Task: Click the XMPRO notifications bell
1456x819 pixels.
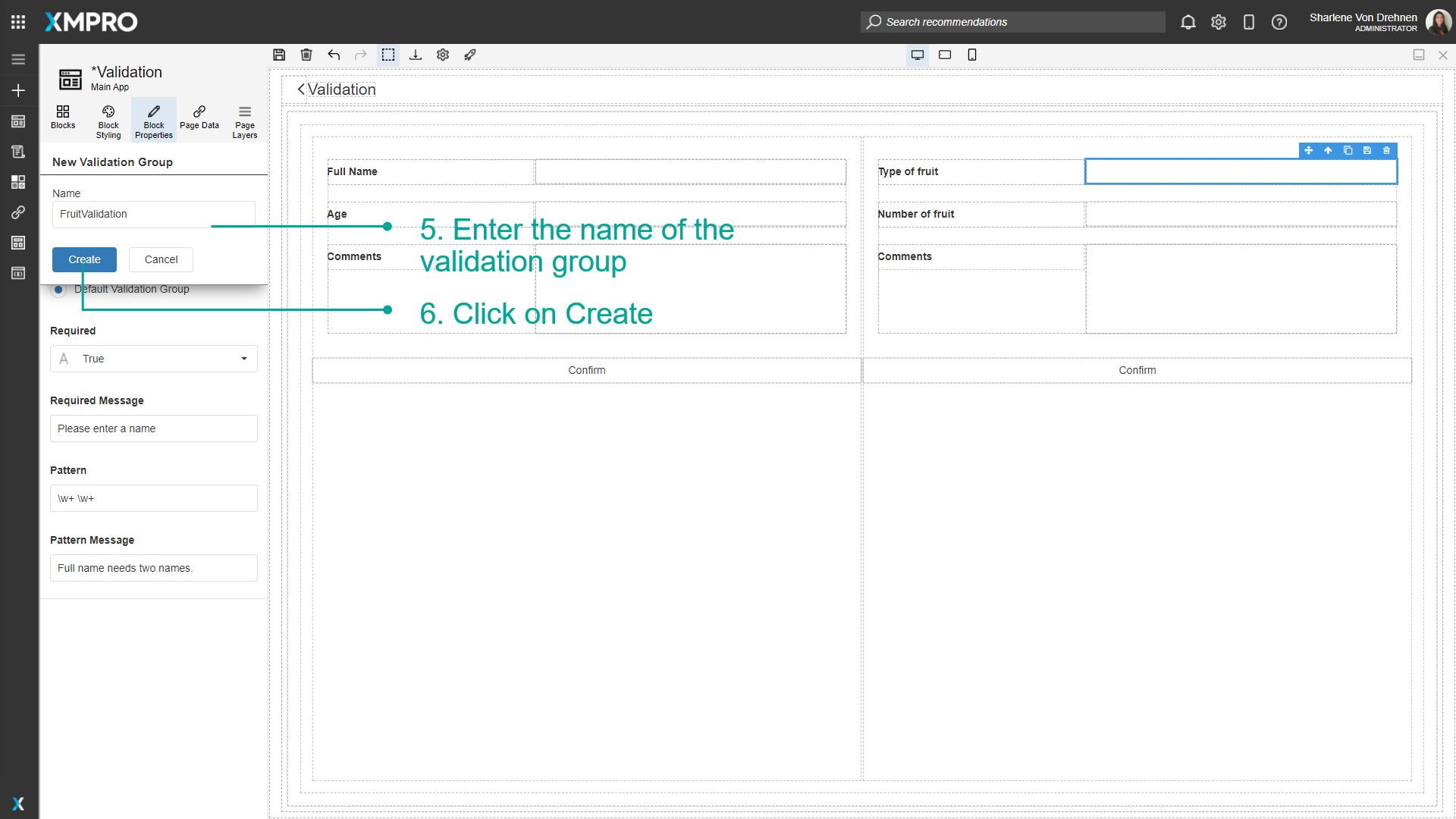Action: click(1188, 22)
